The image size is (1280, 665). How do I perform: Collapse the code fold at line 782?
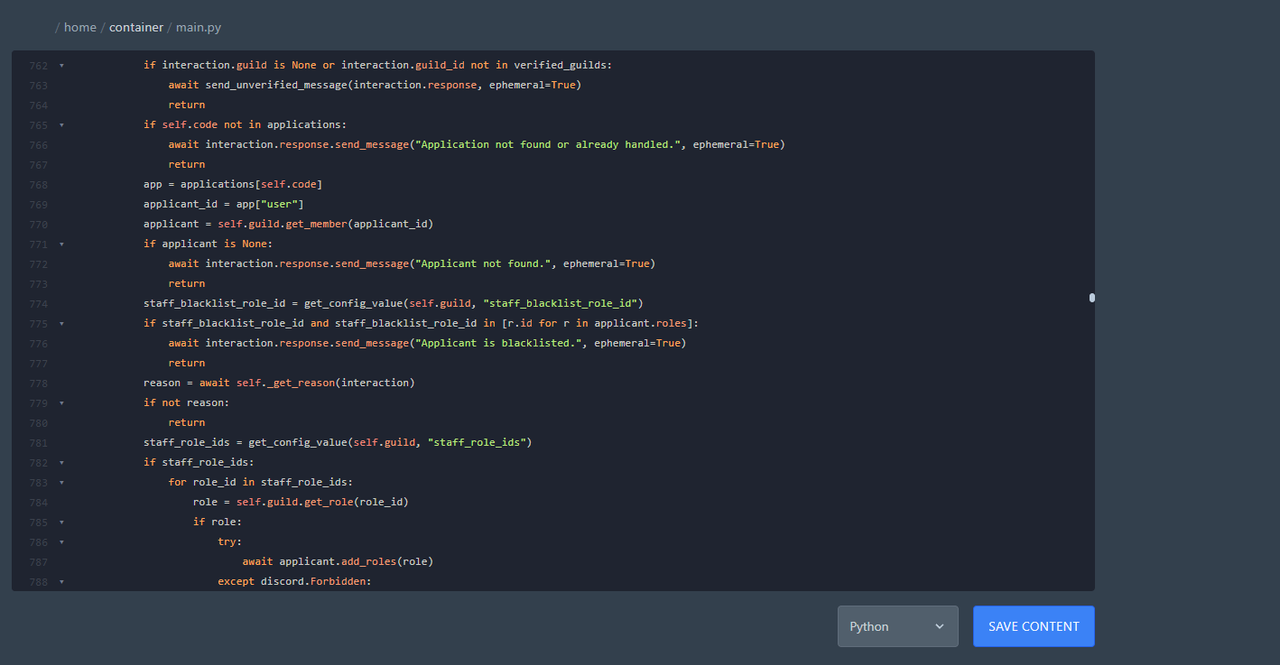pos(61,462)
